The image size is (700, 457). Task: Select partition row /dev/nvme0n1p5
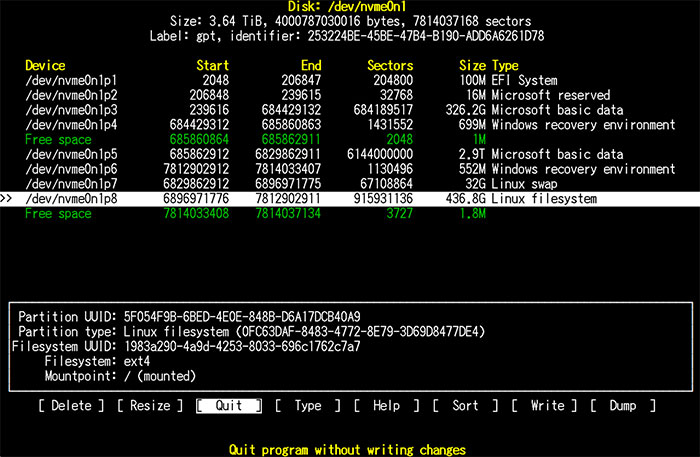[350, 154]
